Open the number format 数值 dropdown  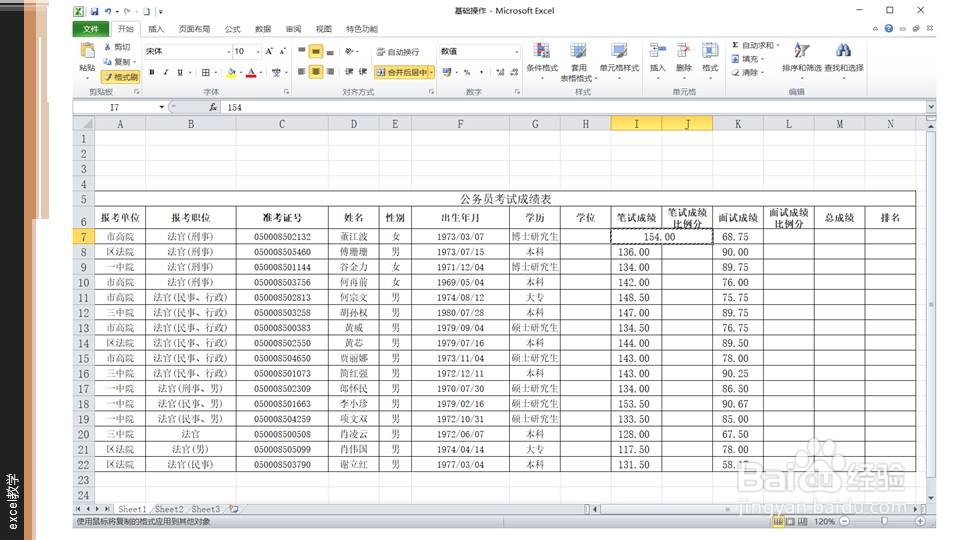pos(516,51)
